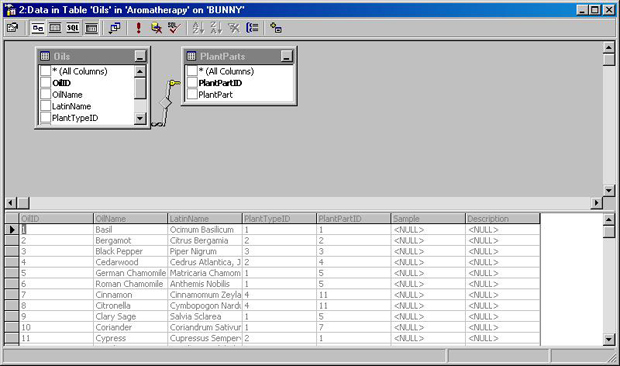Image resolution: width=620 pixels, height=366 pixels.
Task: Click the Verify SQL checkmark icon
Action: [x=174, y=28]
